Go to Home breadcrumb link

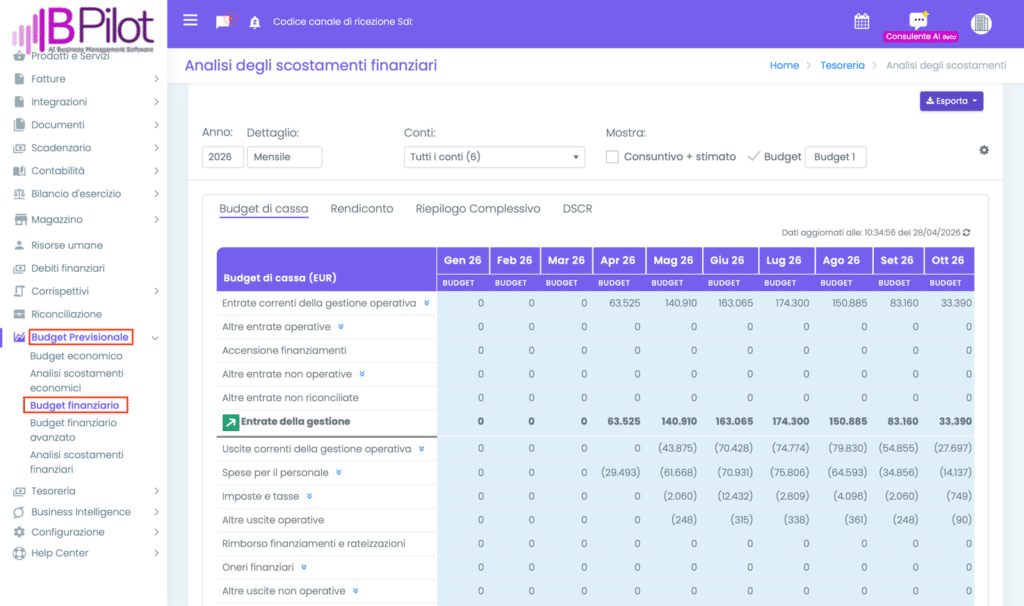[784, 65]
